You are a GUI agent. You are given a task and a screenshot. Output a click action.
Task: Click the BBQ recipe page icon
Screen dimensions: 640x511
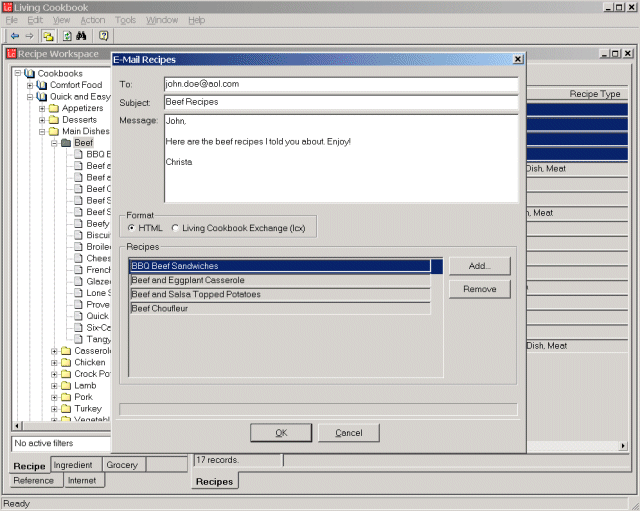tap(79, 154)
